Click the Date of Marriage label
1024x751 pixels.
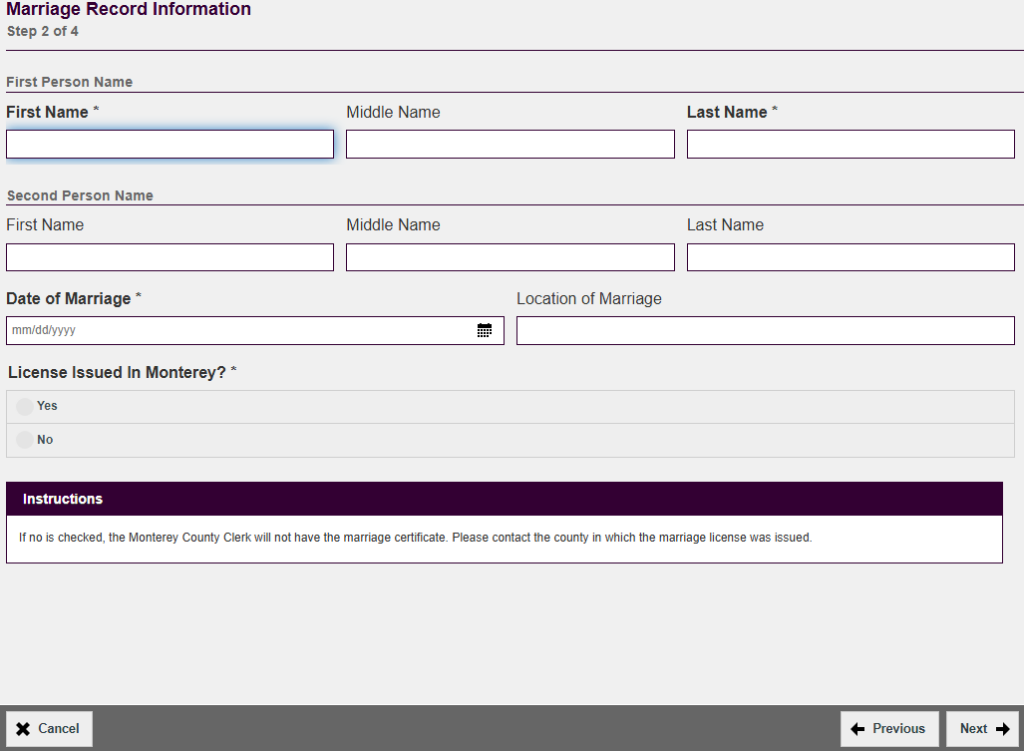tap(68, 299)
